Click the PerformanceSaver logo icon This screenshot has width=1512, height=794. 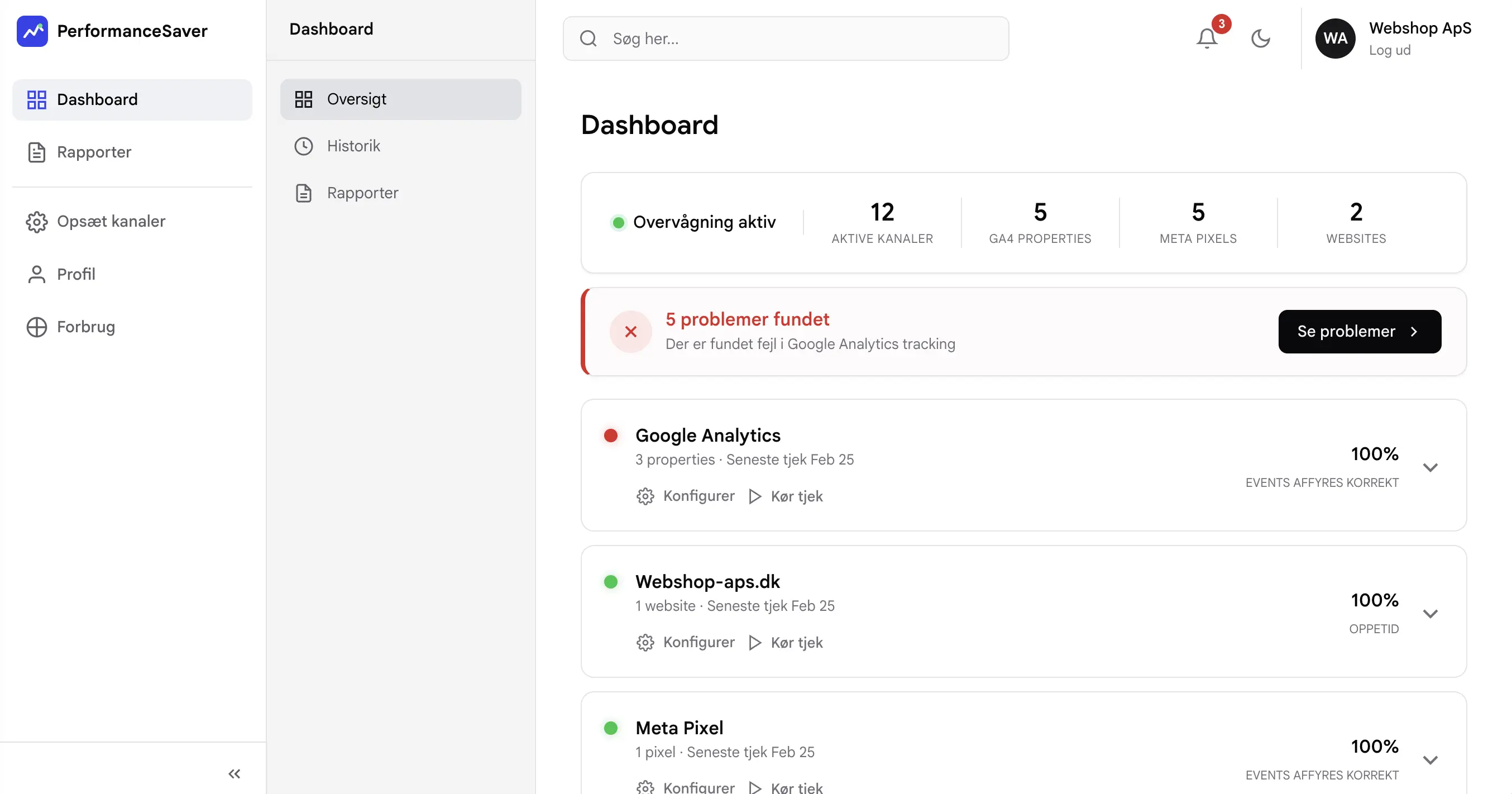coord(32,31)
